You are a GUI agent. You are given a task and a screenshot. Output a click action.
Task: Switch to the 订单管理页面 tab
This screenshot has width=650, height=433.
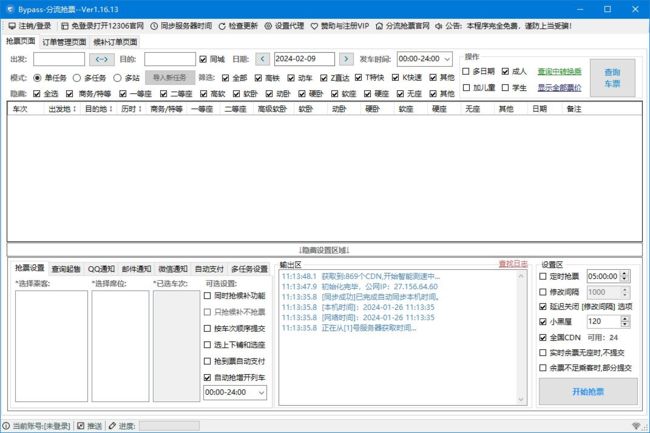[x=64, y=42]
